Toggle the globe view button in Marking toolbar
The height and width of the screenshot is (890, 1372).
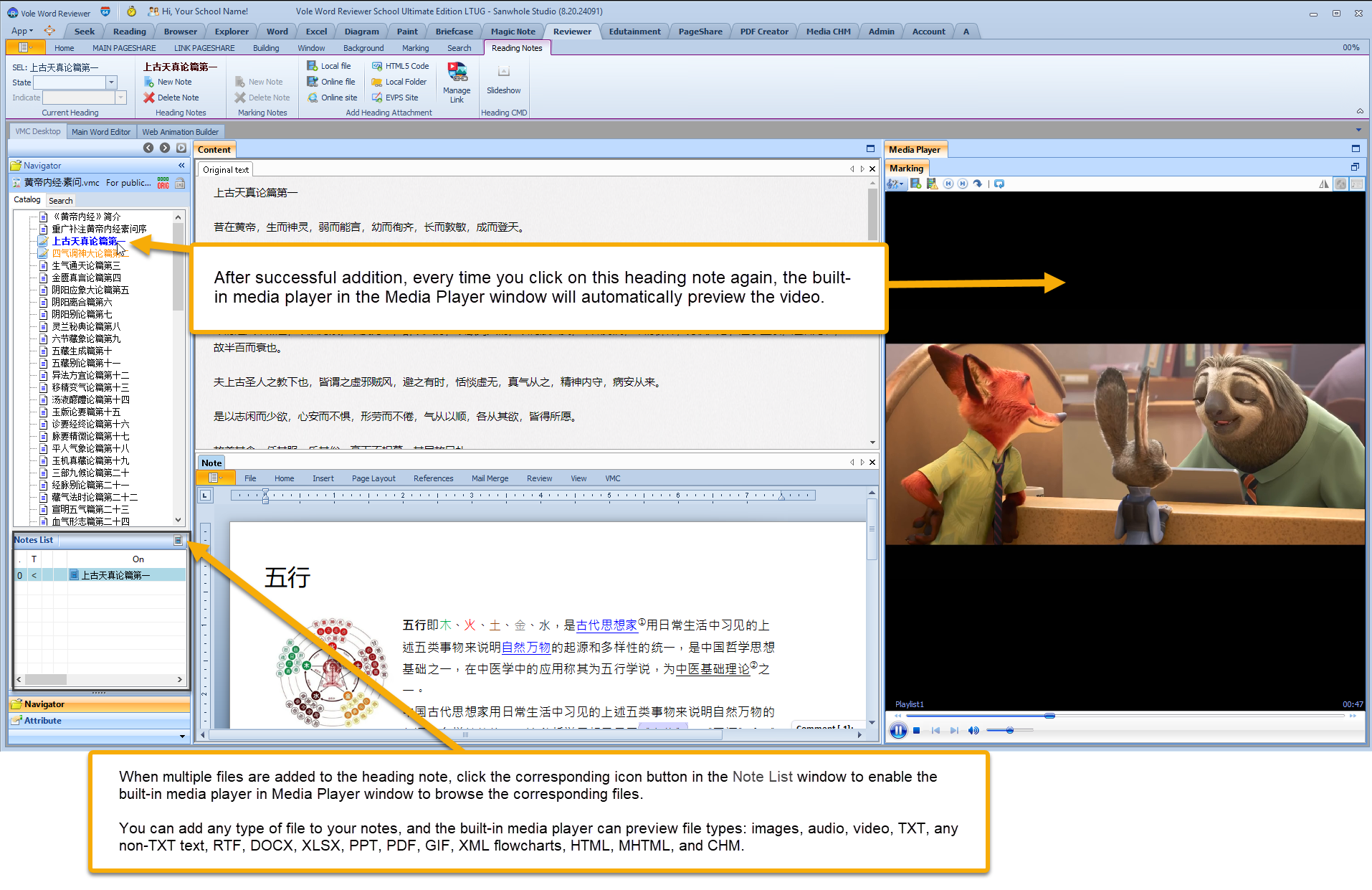pos(1340,184)
